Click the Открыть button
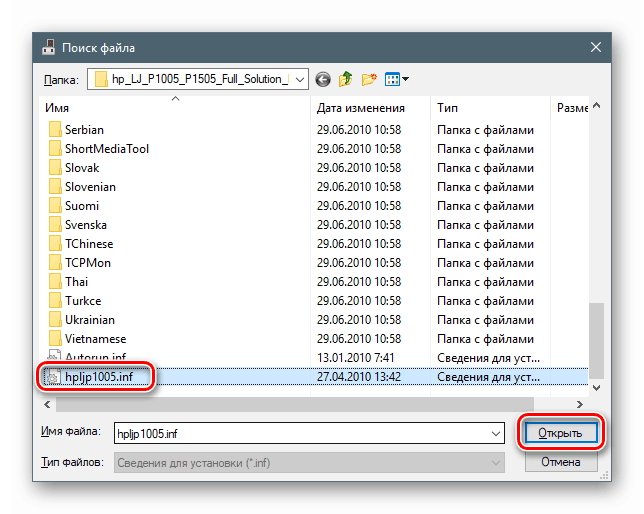Viewport: 644px width, 514px height. pyautogui.click(x=560, y=433)
